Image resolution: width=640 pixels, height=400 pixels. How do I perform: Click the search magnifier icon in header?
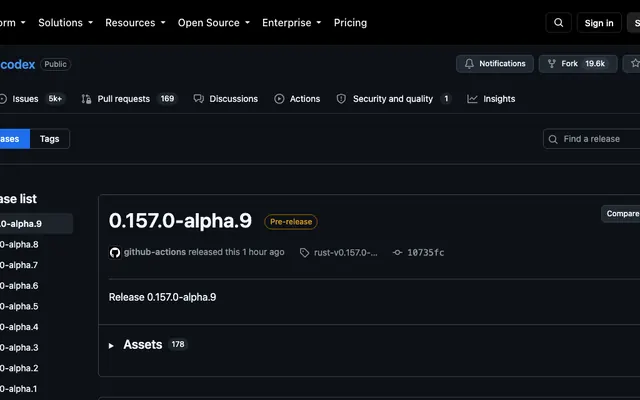point(558,23)
